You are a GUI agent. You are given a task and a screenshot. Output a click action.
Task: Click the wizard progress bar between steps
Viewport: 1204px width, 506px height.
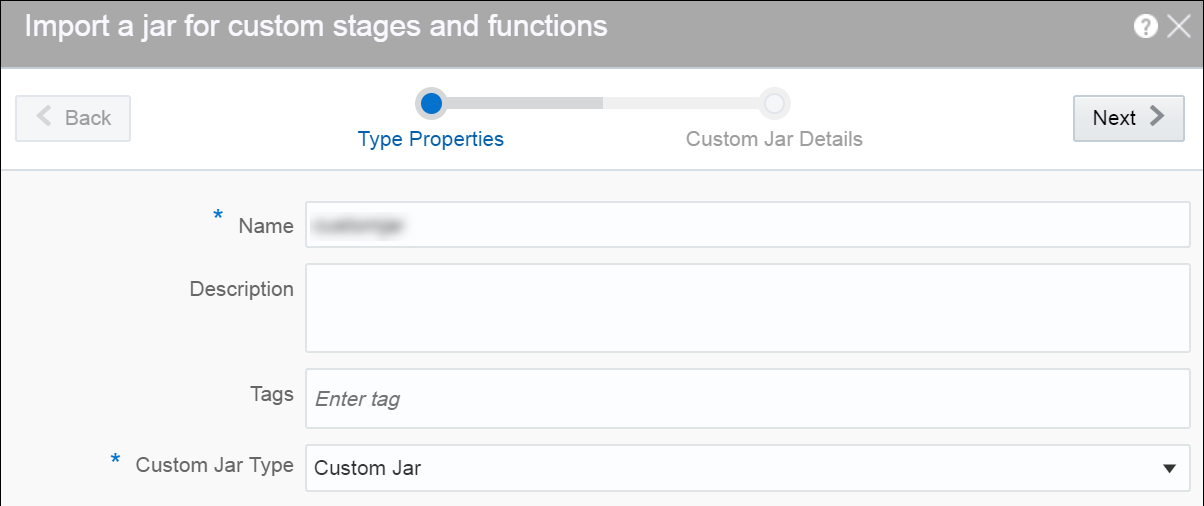coord(602,103)
